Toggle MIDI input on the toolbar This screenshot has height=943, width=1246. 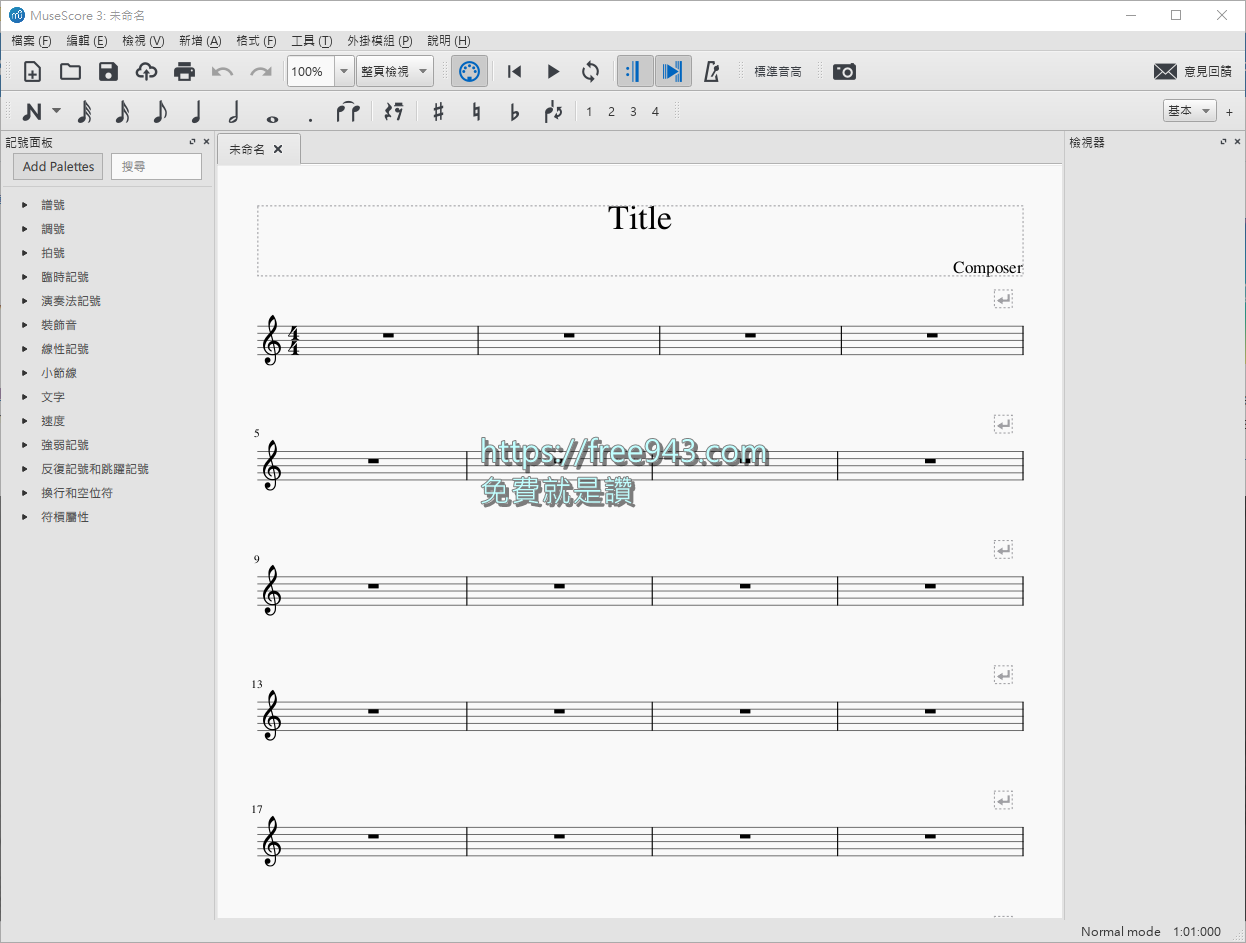[469, 71]
